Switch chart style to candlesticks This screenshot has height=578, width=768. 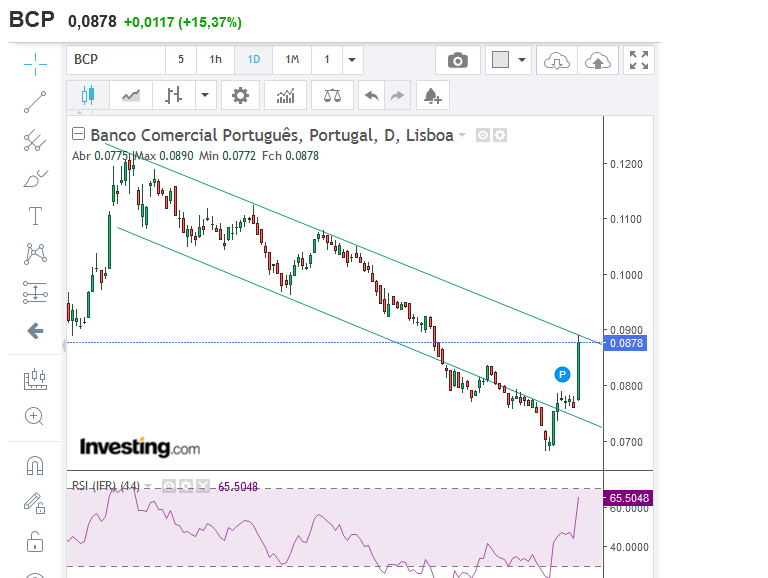[88, 95]
